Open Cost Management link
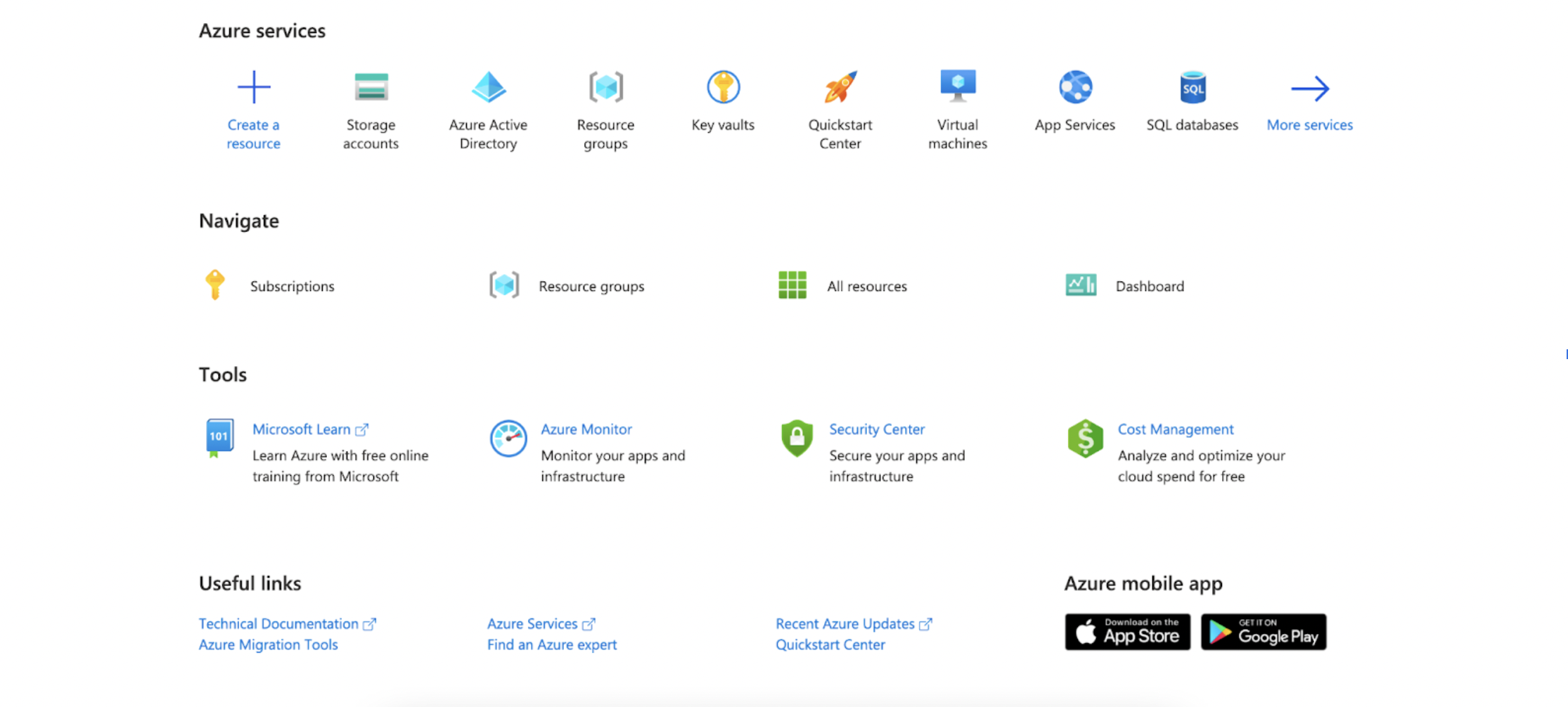 point(1176,429)
